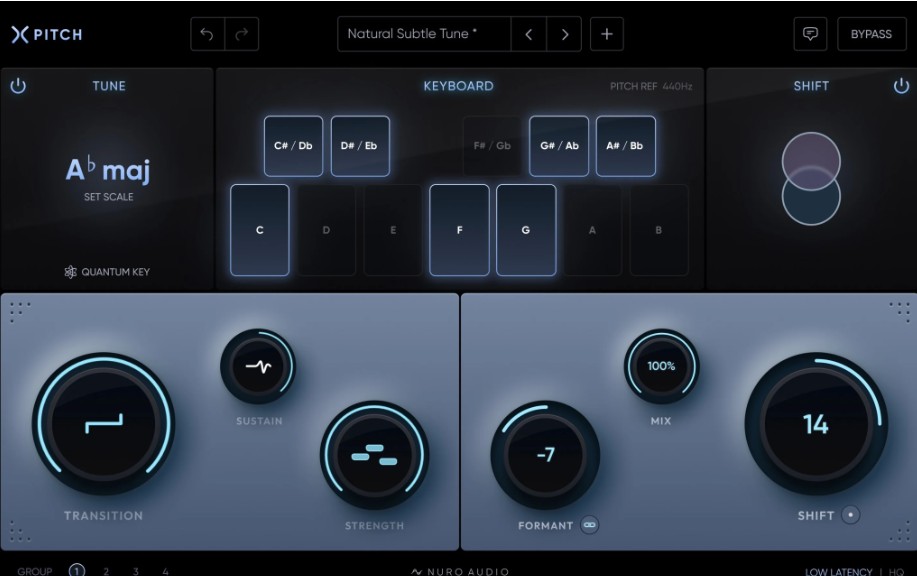Click the undo arrow icon
The image size is (917, 576).
coord(208,32)
